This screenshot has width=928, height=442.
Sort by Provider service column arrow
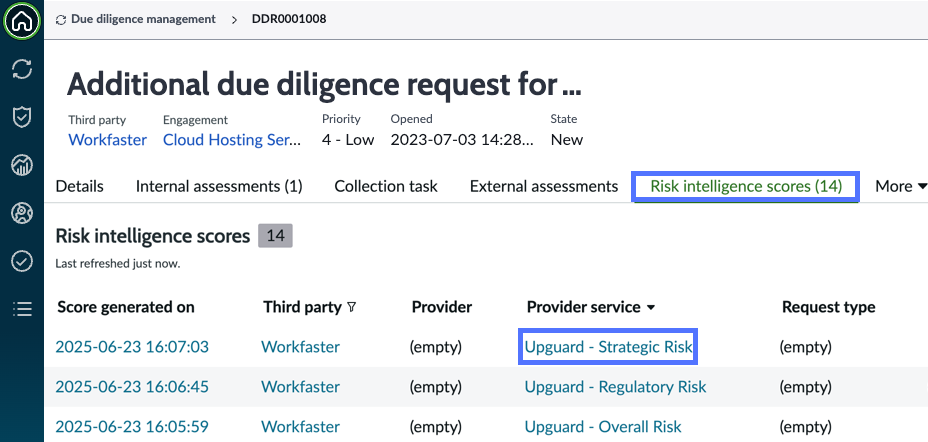tap(651, 308)
